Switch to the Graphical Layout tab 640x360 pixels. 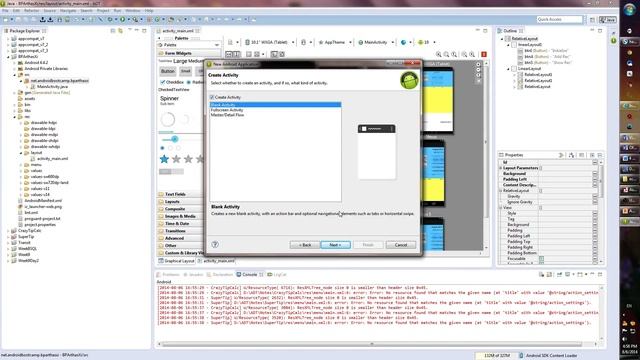(176, 261)
